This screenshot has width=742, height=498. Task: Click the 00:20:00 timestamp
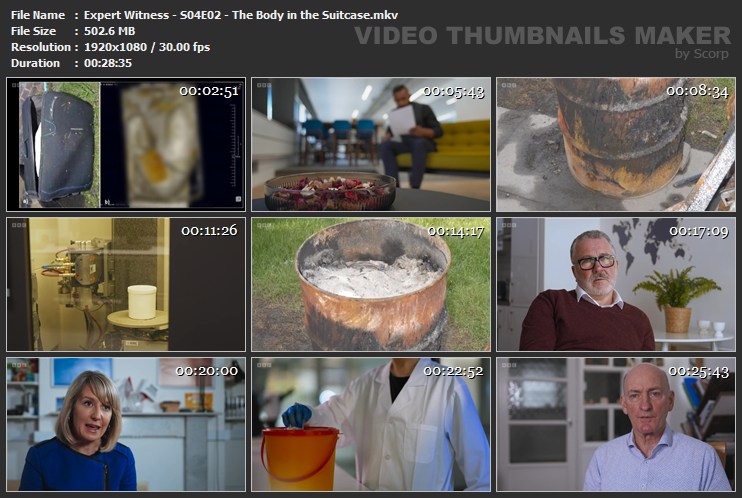click(207, 371)
